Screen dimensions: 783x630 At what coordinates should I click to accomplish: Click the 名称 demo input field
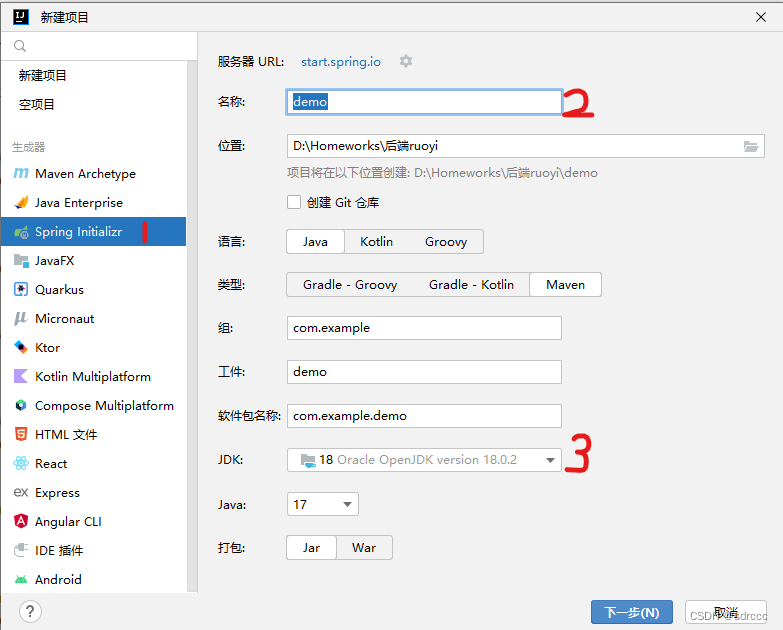[x=424, y=102]
